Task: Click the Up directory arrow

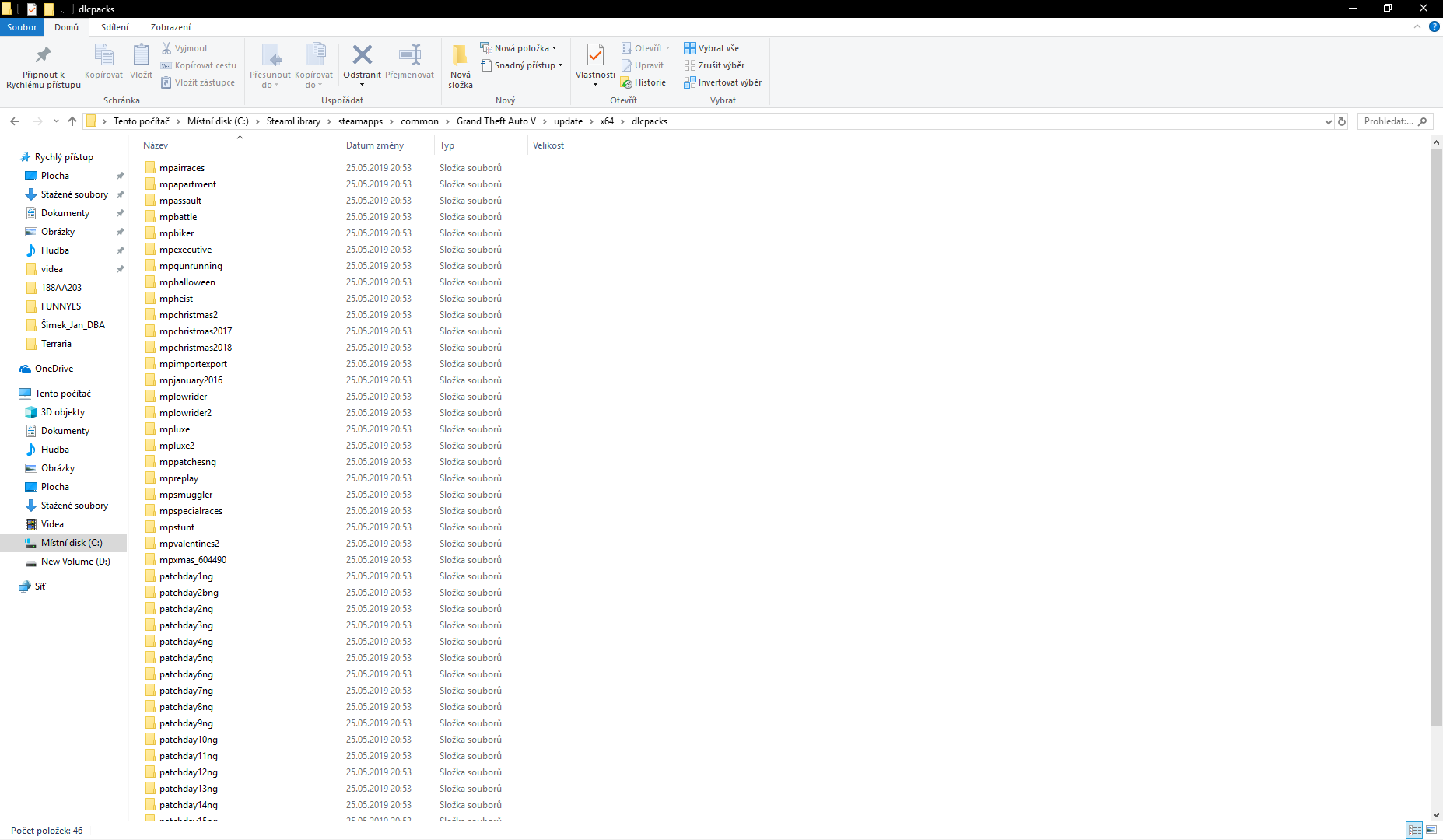Action: tap(72, 121)
